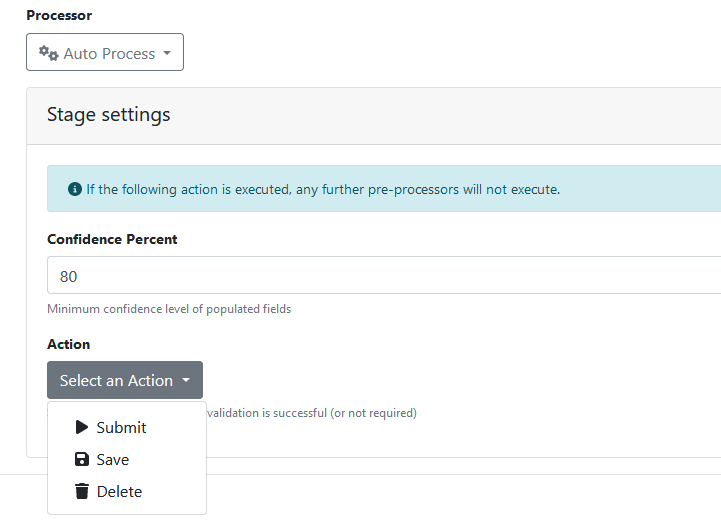
Task: Click the play icon beside Submit
Action: (x=82, y=427)
